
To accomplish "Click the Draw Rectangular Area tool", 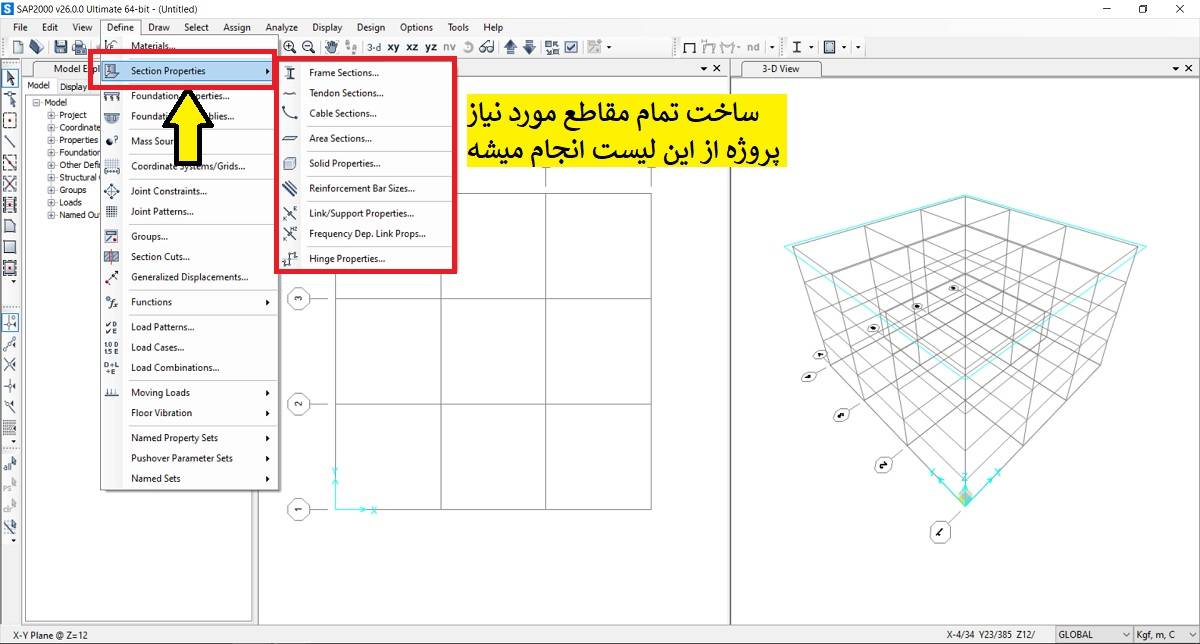I will point(10,246).
